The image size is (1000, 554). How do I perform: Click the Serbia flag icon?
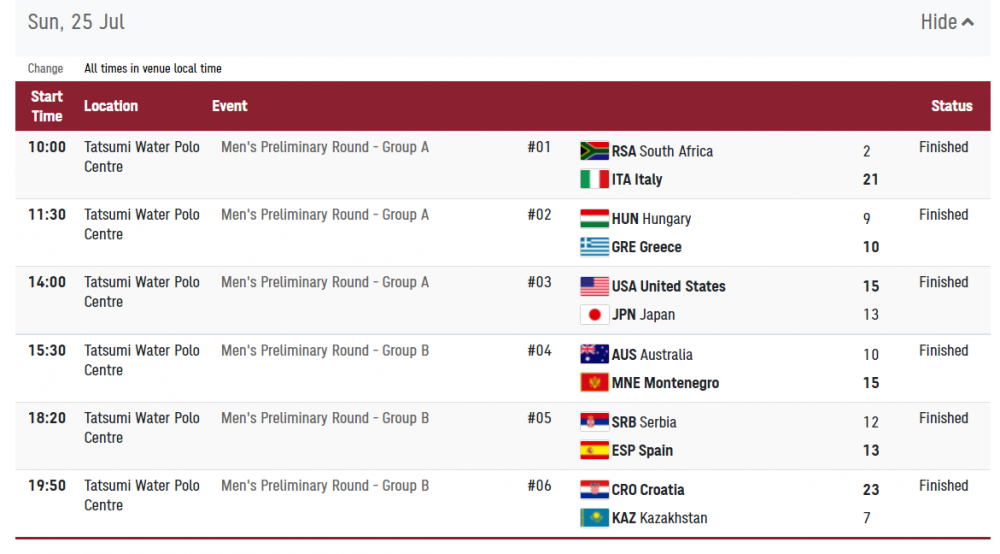[x=594, y=422]
